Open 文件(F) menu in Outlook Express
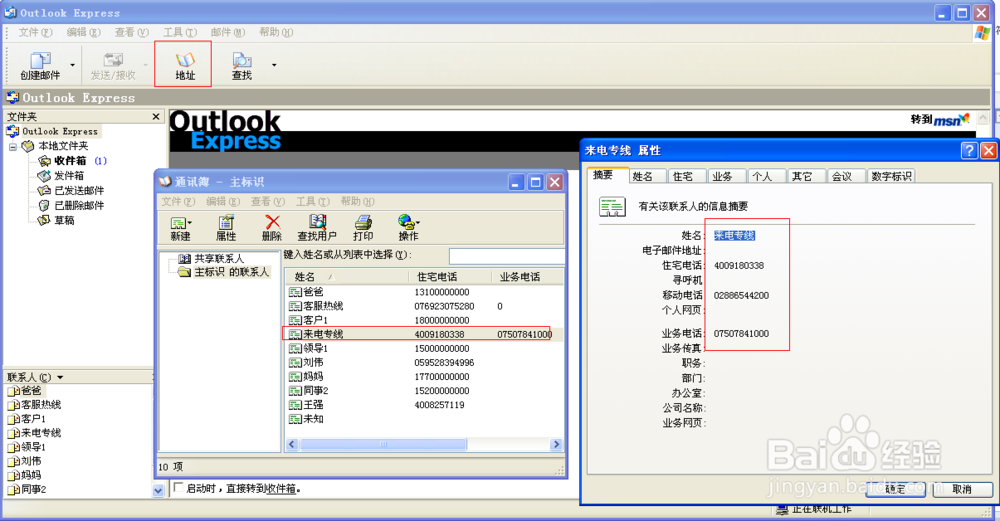This screenshot has width=1000, height=521. tap(34, 32)
